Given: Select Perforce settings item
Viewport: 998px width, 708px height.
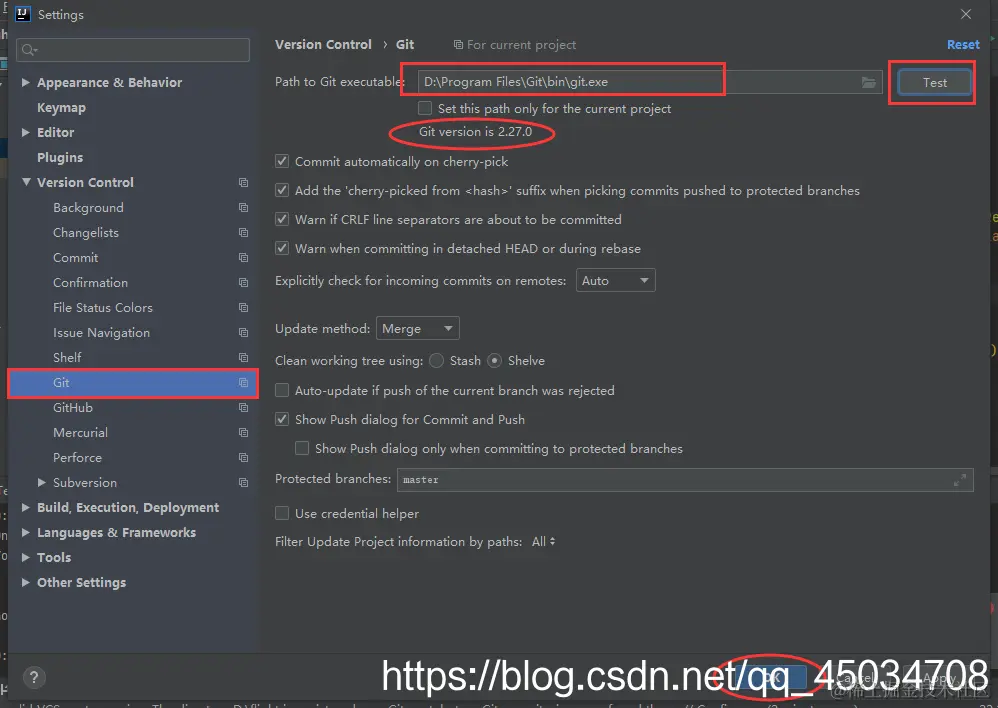Looking at the screenshot, I should [x=77, y=458].
